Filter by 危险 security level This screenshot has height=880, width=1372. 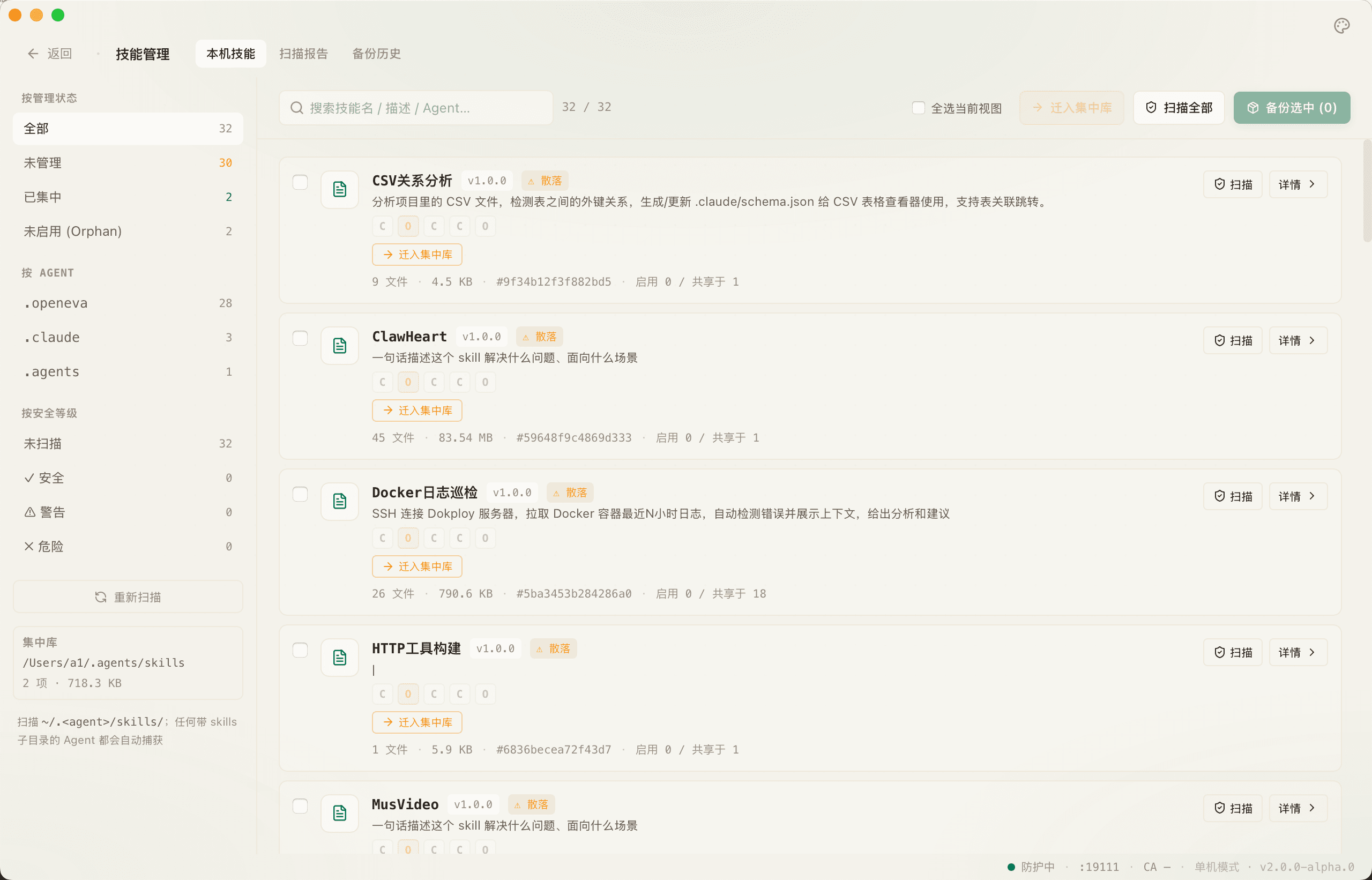coord(128,546)
